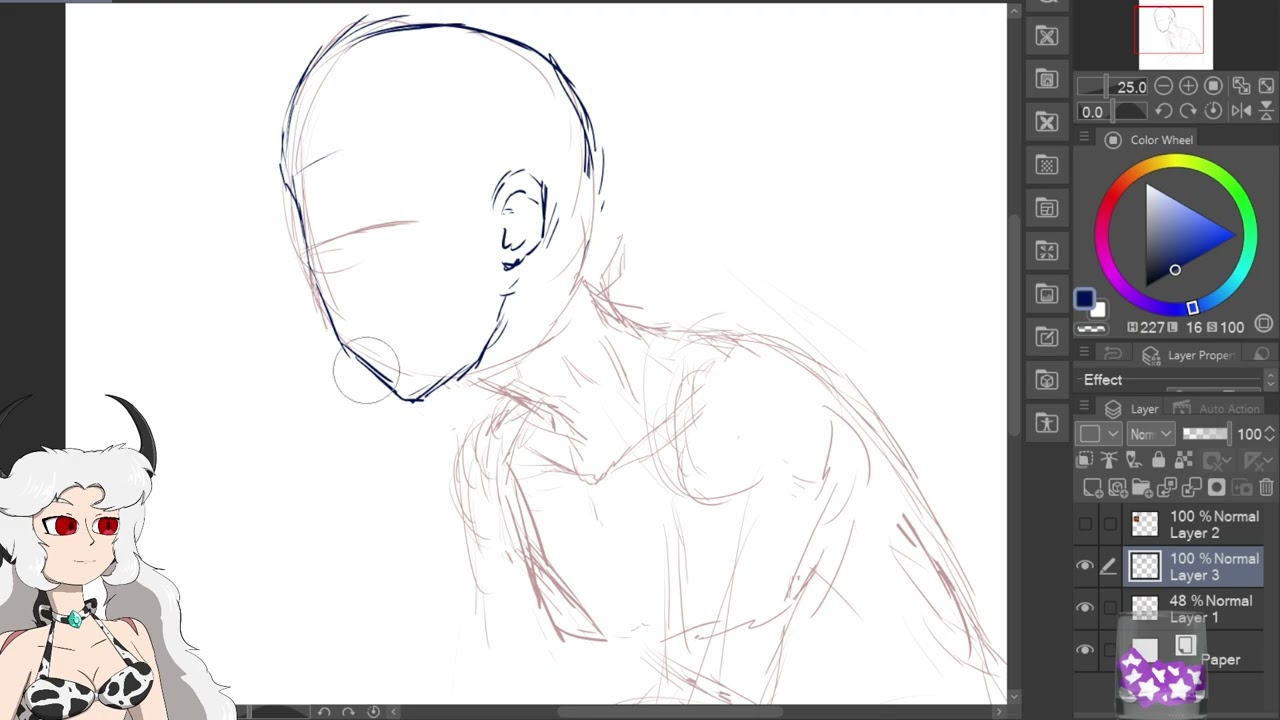
Task: Create a new raster layer
Action: click(x=1092, y=488)
